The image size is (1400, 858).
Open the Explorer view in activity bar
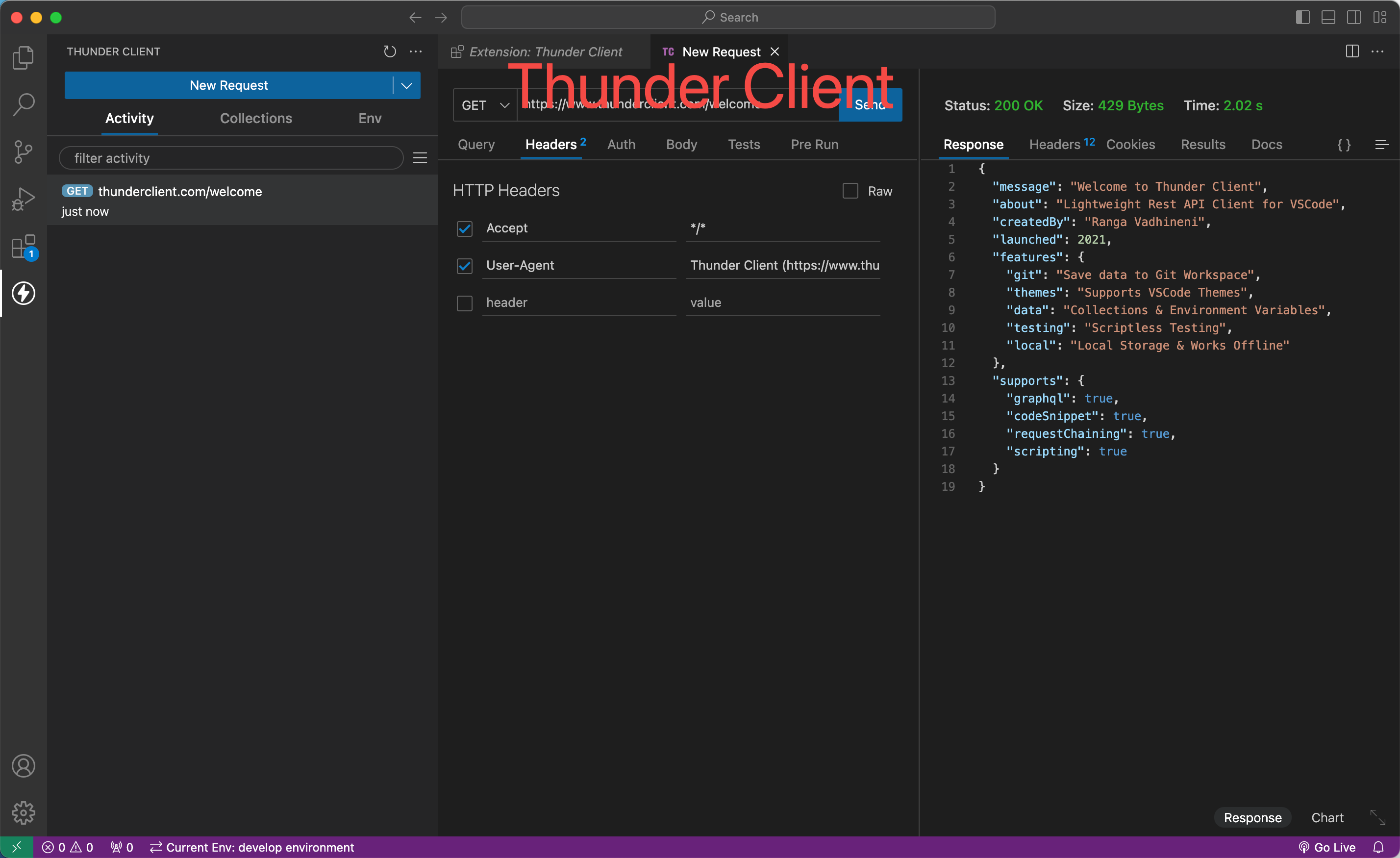tap(24, 57)
